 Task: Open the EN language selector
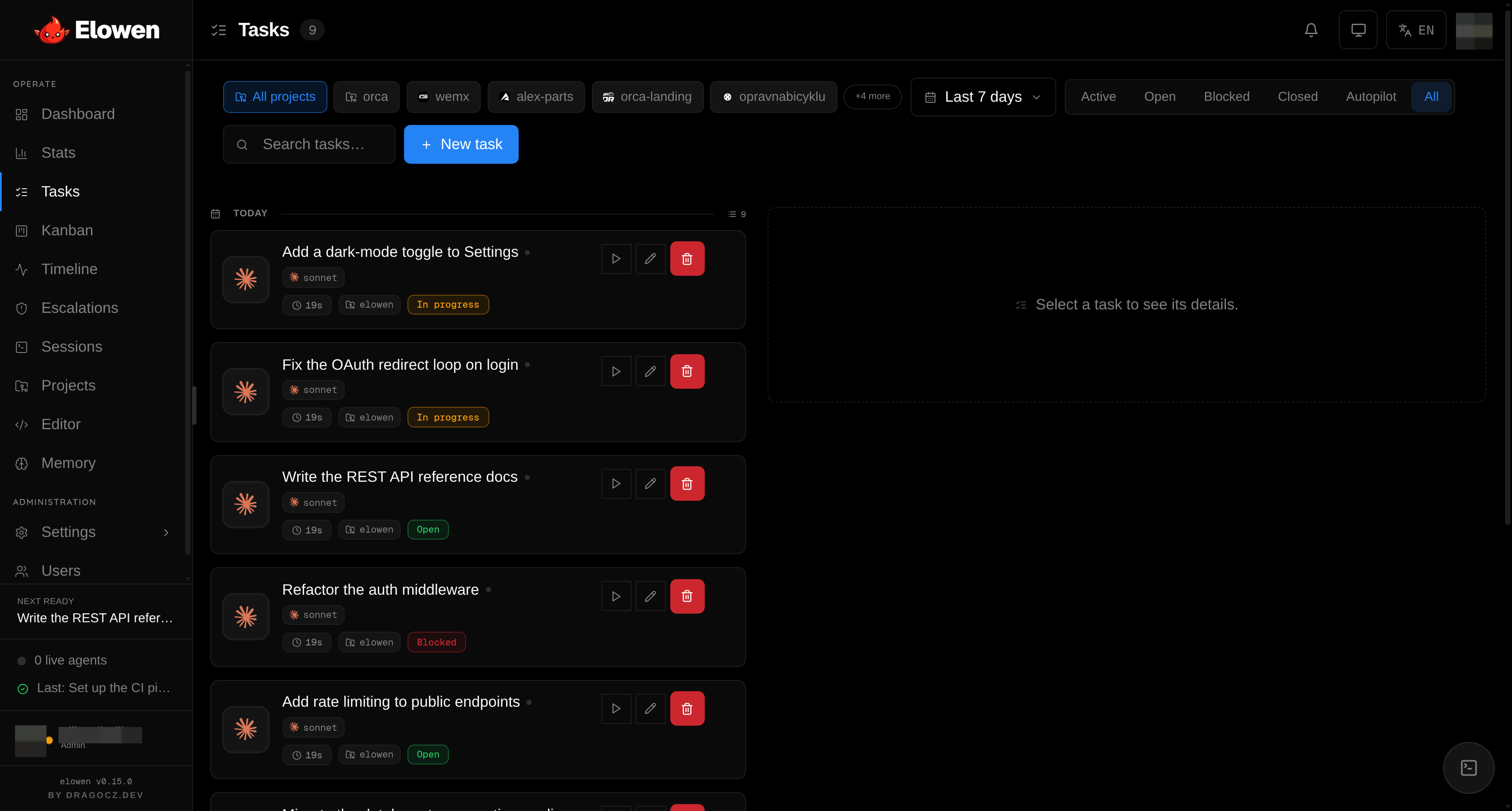click(1416, 30)
